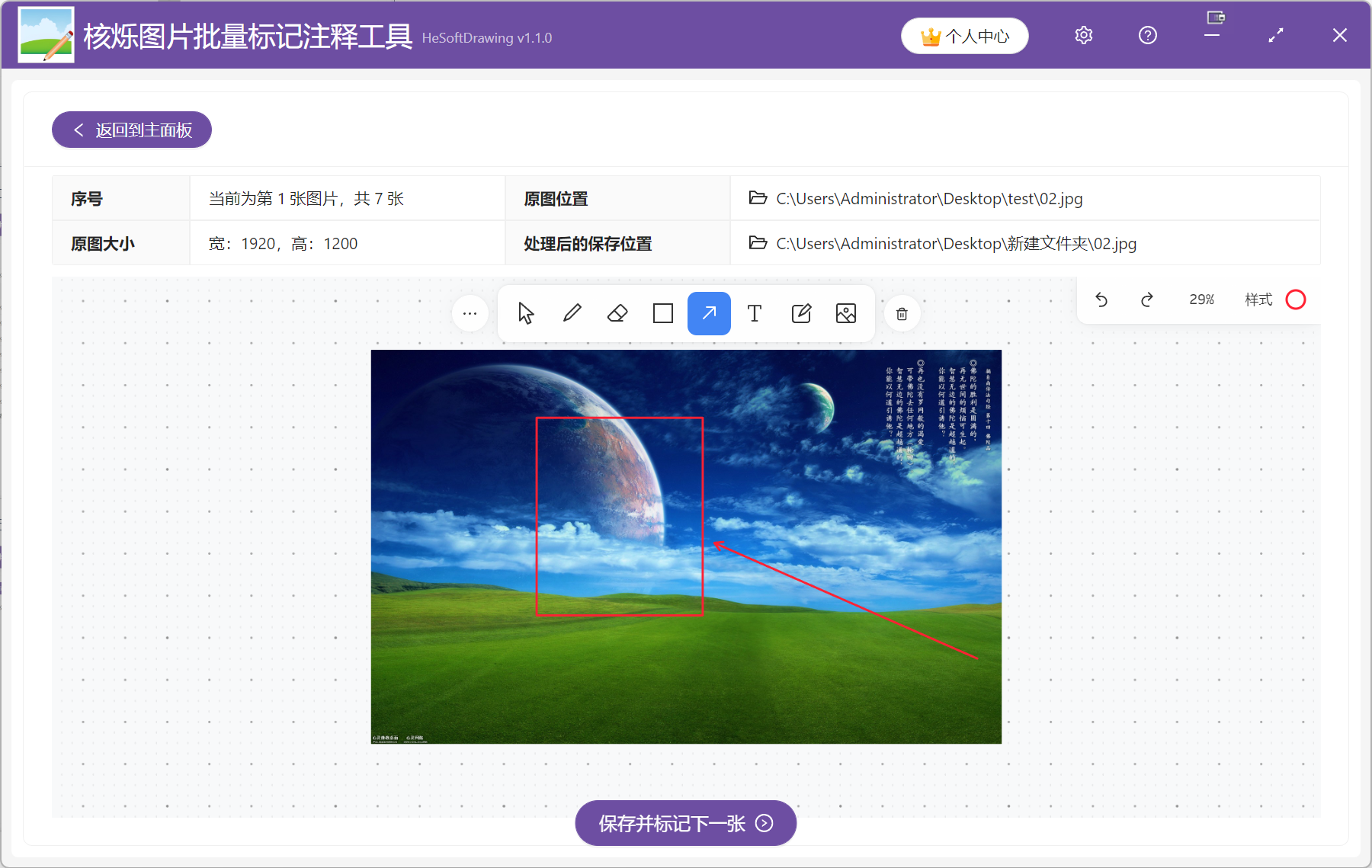Image resolution: width=1372 pixels, height=868 pixels.
Task: Open the 个人中心 personal center
Action: pyautogui.click(x=964, y=35)
